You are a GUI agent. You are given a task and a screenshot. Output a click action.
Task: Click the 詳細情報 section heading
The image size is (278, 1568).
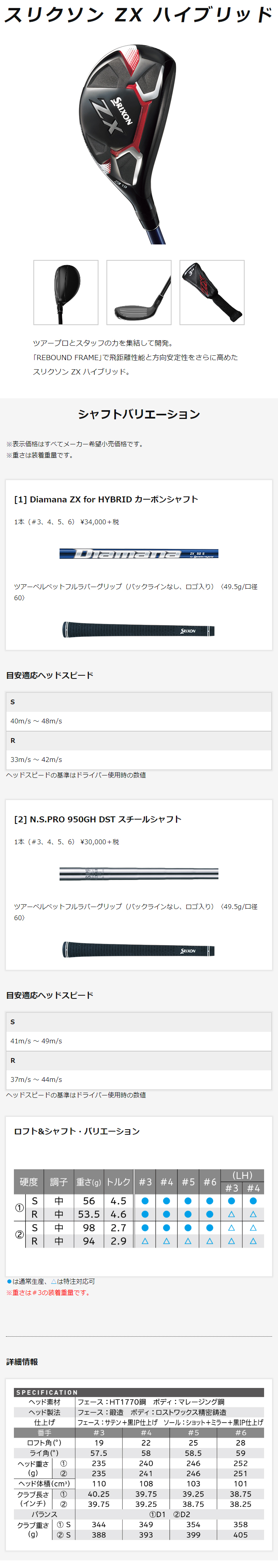click(22, 1362)
